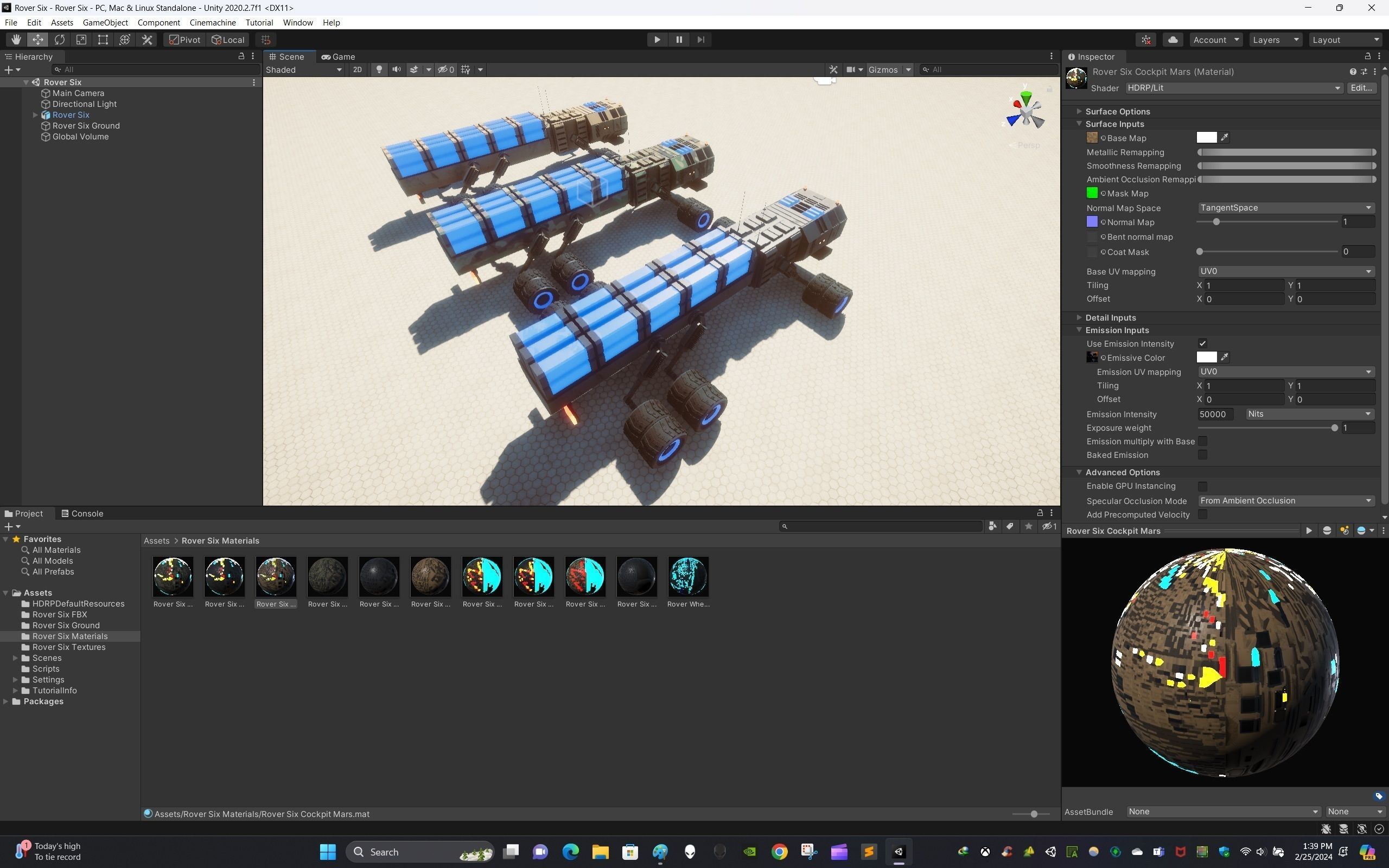Uncheck Use Emission Intensity checkbox
Viewport: 1389px width, 868px height.
click(1202, 343)
